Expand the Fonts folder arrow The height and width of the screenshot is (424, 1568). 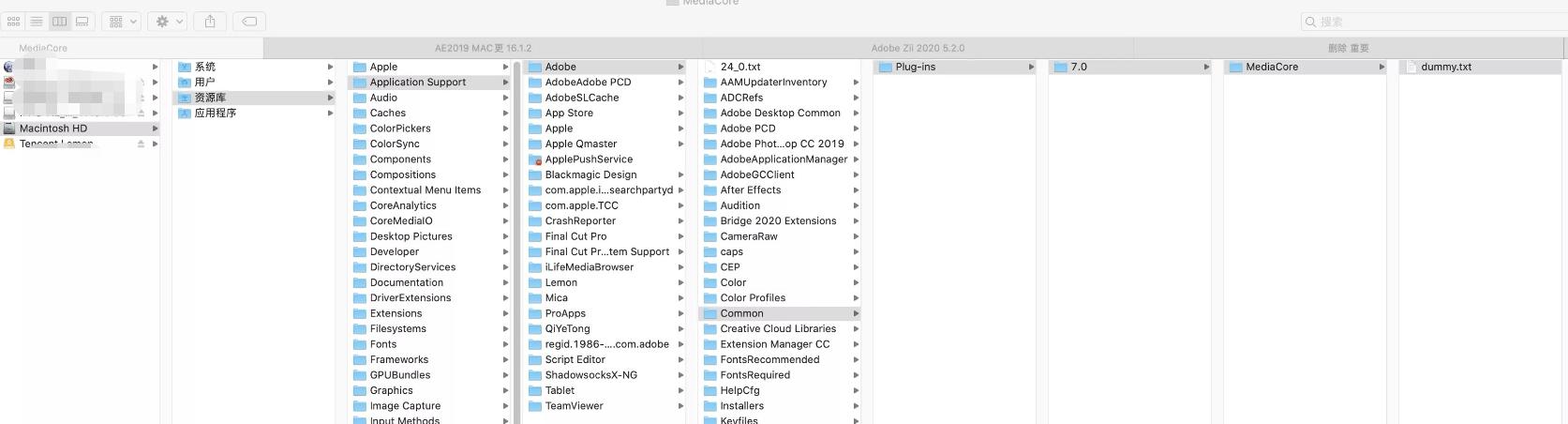(506, 344)
